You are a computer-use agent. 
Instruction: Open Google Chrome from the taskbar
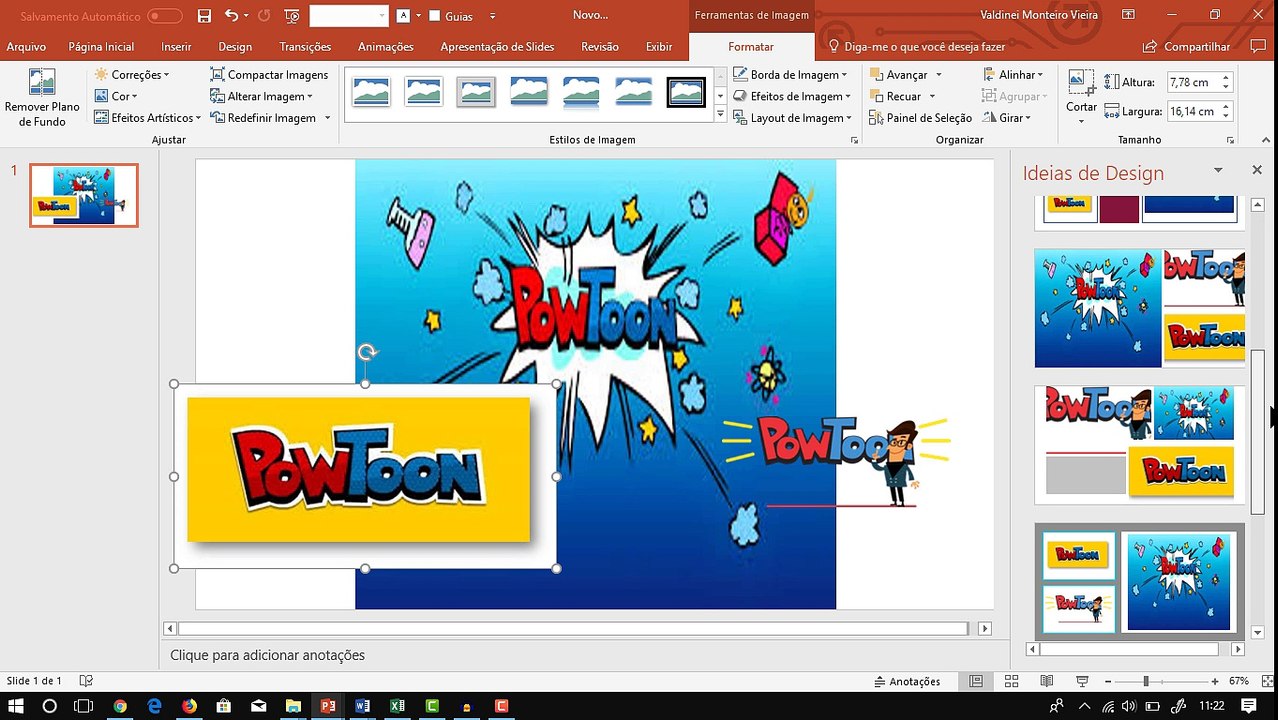(x=120, y=706)
